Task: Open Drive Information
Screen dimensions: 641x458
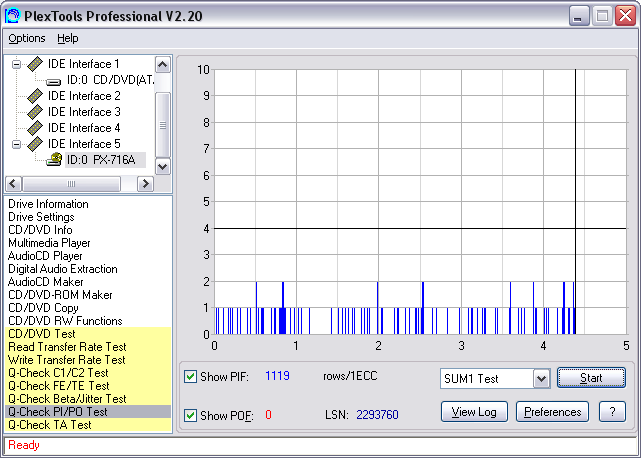Action: [x=48, y=204]
